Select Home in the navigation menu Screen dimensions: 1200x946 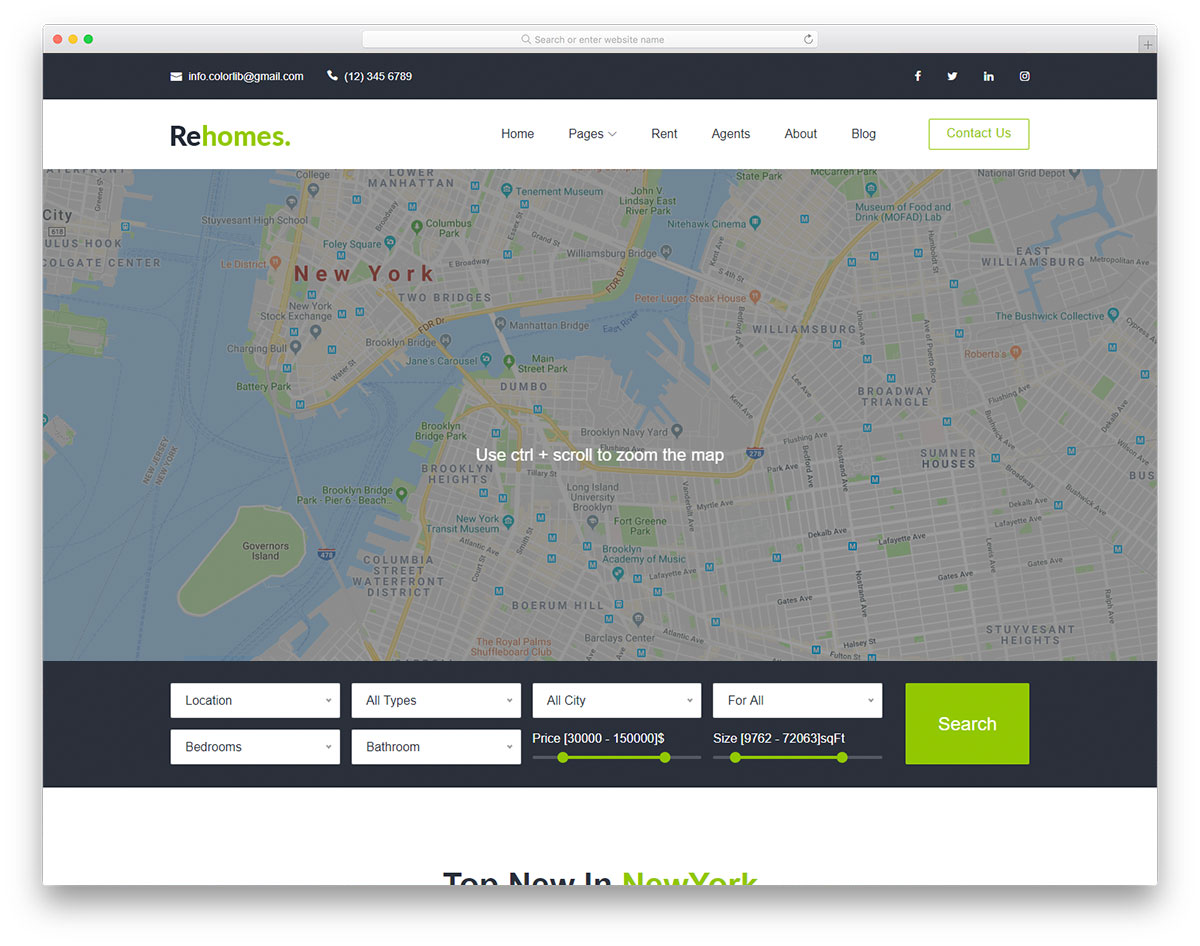coord(517,133)
